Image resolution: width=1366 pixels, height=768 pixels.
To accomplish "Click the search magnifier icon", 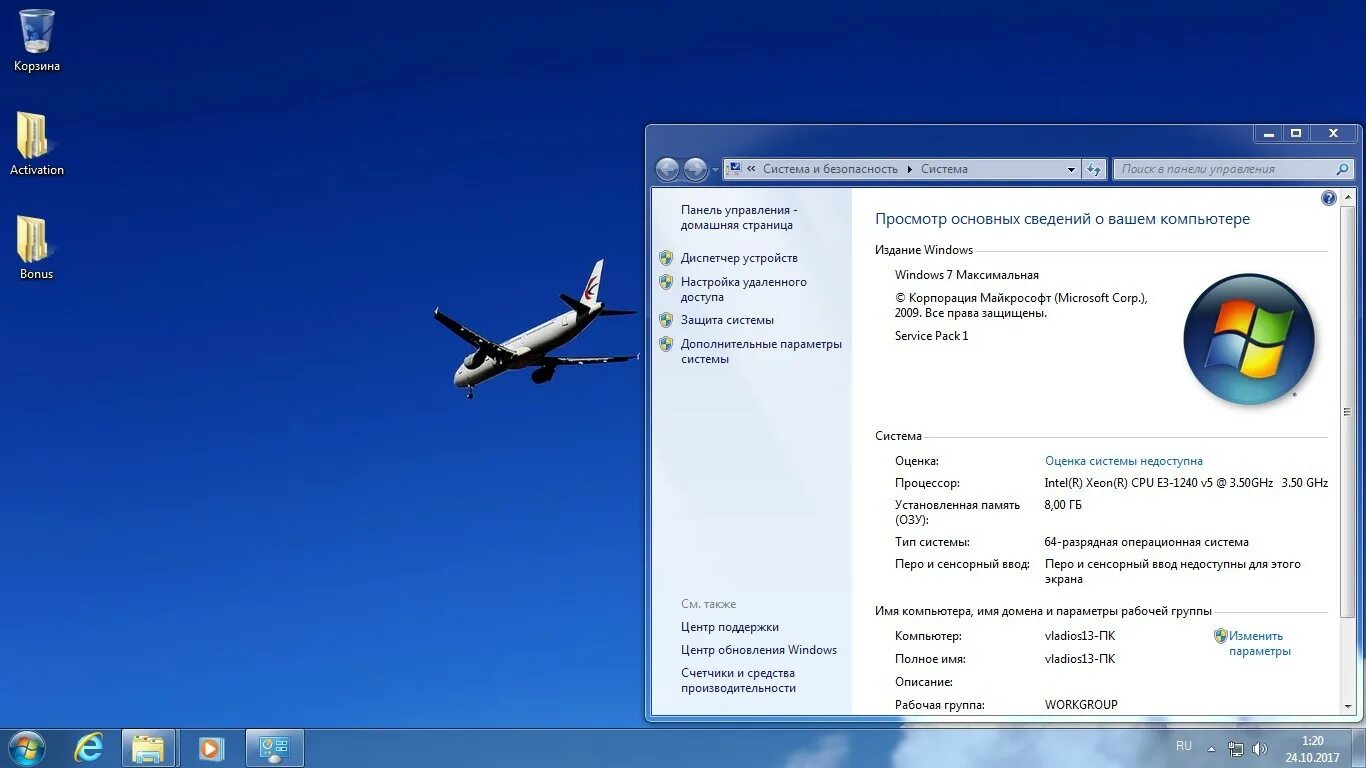I will click(1343, 169).
